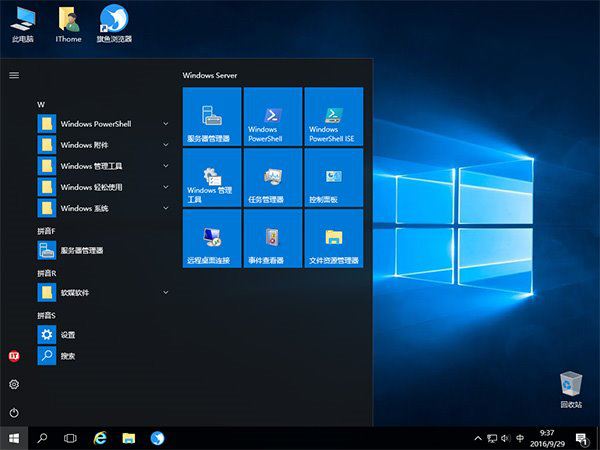Select 设置 in the app list
Viewport: 600px width, 450px height.
point(68,335)
